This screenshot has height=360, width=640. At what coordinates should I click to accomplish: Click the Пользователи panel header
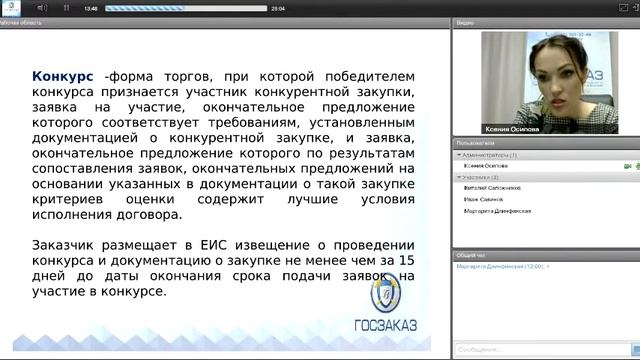(546, 143)
